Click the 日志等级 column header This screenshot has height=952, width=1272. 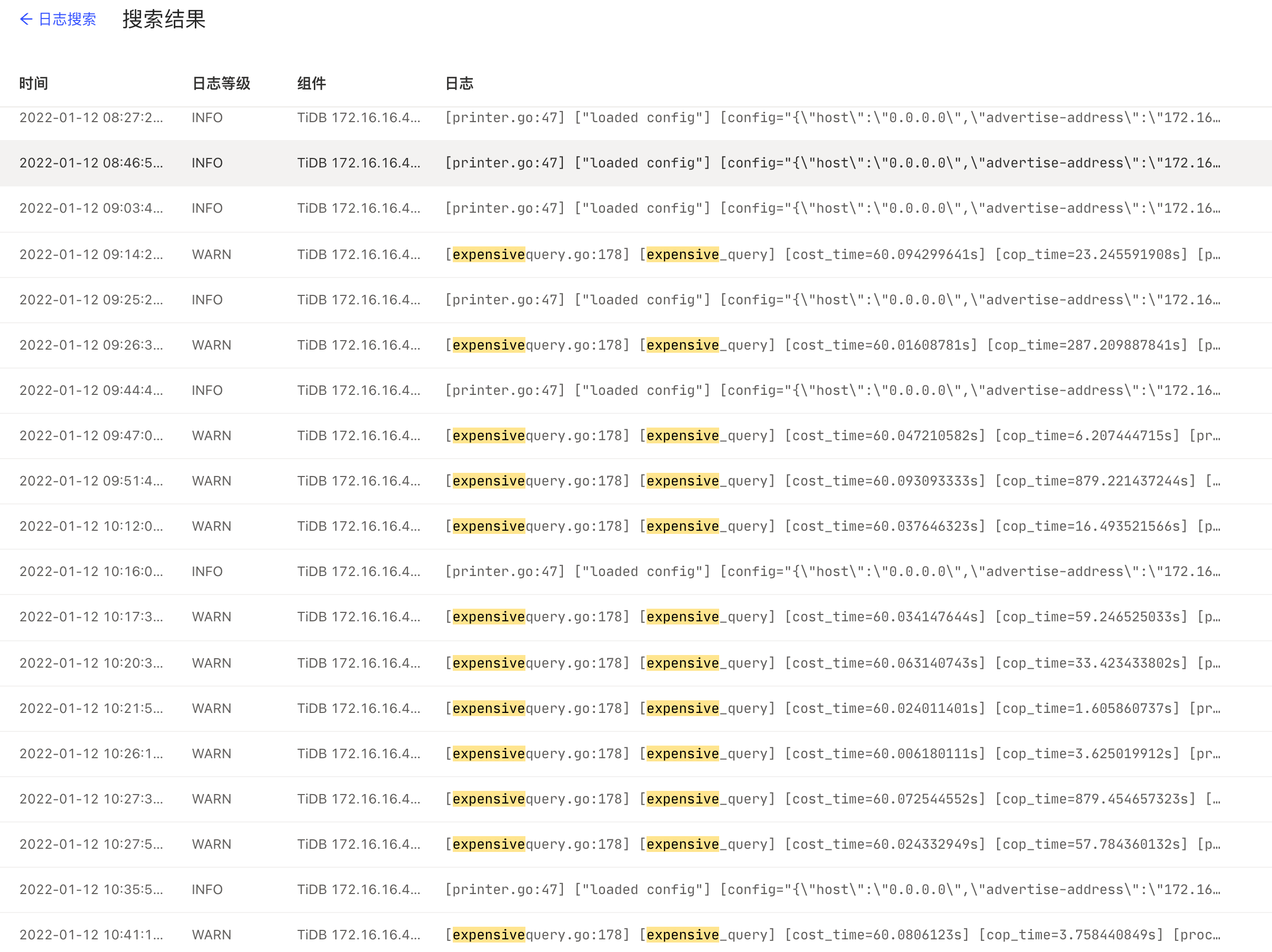[x=221, y=83]
